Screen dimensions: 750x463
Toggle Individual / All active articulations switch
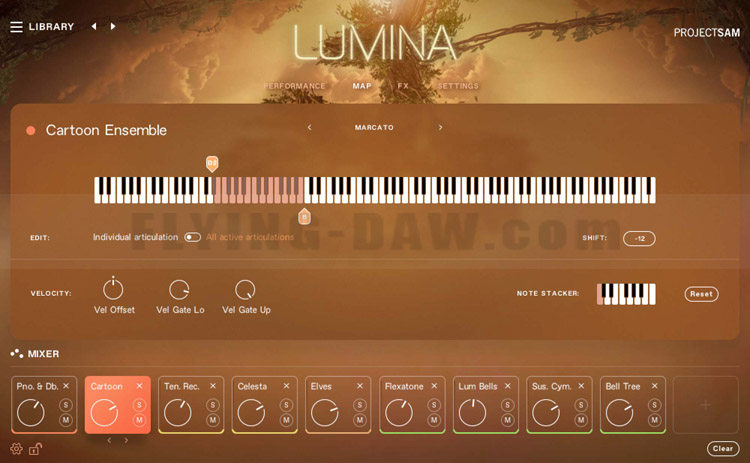pos(192,237)
